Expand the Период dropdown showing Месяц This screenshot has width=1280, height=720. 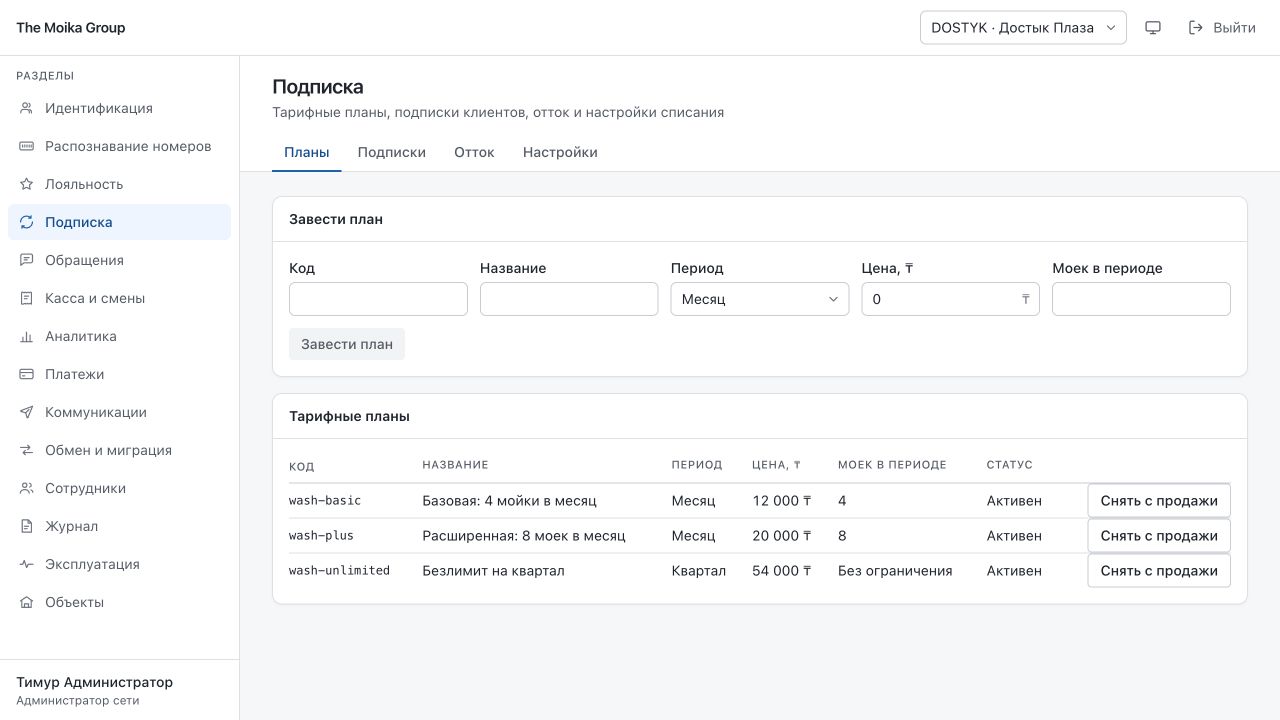coord(760,299)
